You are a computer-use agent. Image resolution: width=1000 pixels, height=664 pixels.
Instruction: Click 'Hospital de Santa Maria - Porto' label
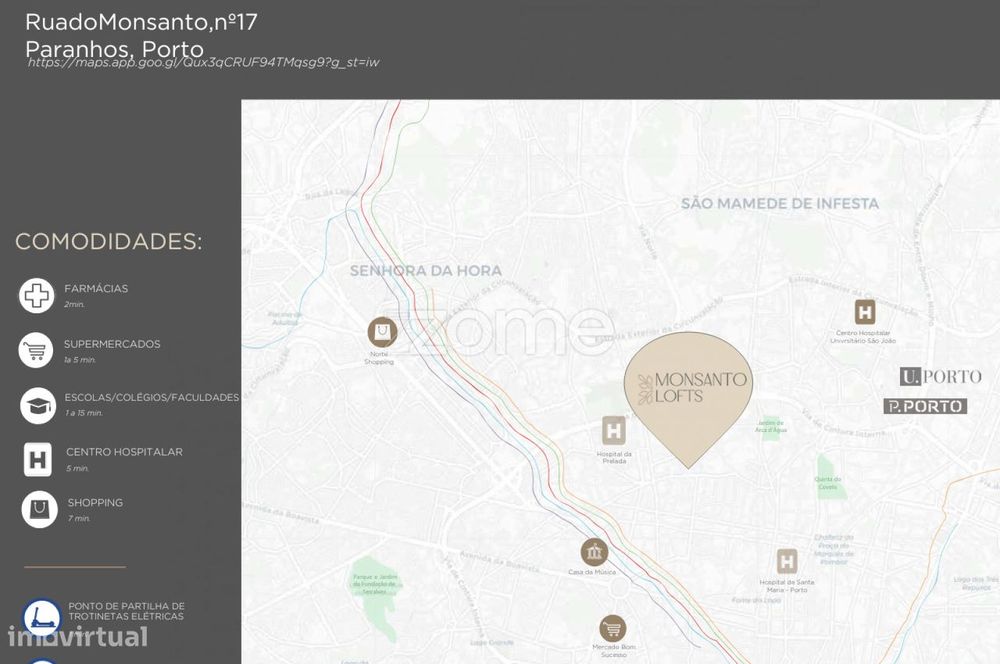(786, 586)
